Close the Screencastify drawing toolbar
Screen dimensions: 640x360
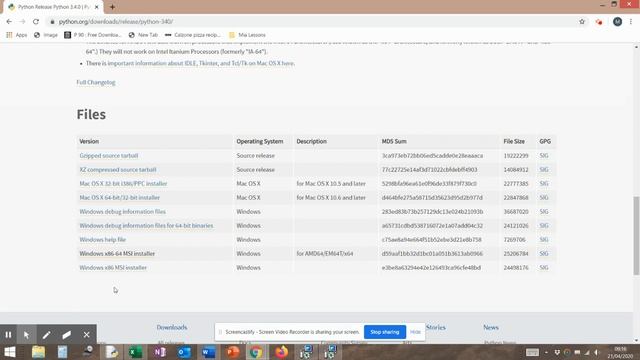pyautogui.click(x=87, y=335)
